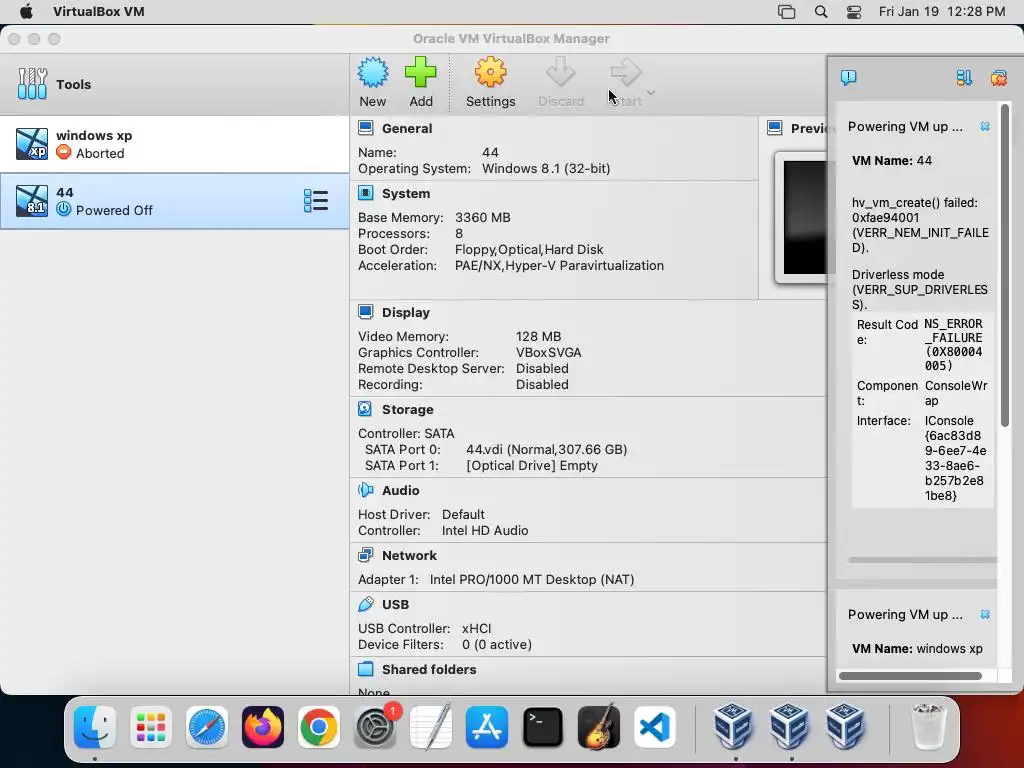Screen dimensions: 1024x768
Task: Open the Audio section header
Action: pos(400,490)
